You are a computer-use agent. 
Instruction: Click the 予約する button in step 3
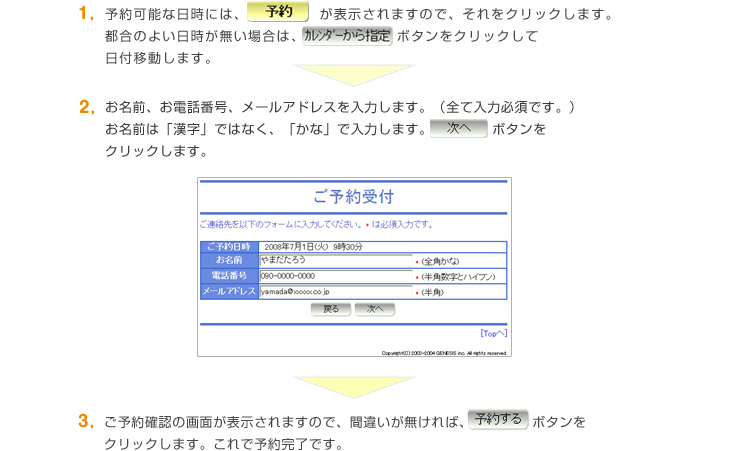(x=498, y=419)
